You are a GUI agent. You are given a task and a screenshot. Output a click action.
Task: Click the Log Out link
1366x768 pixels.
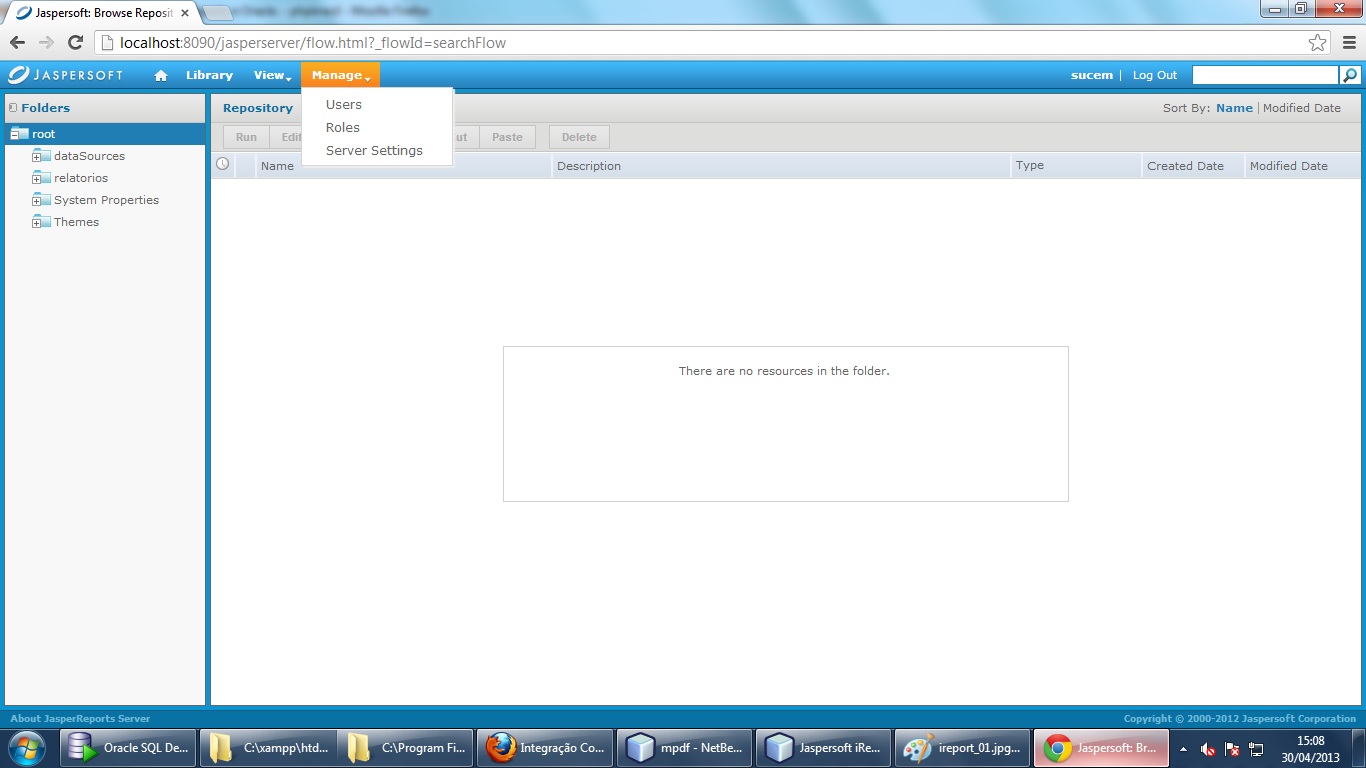1154,76
